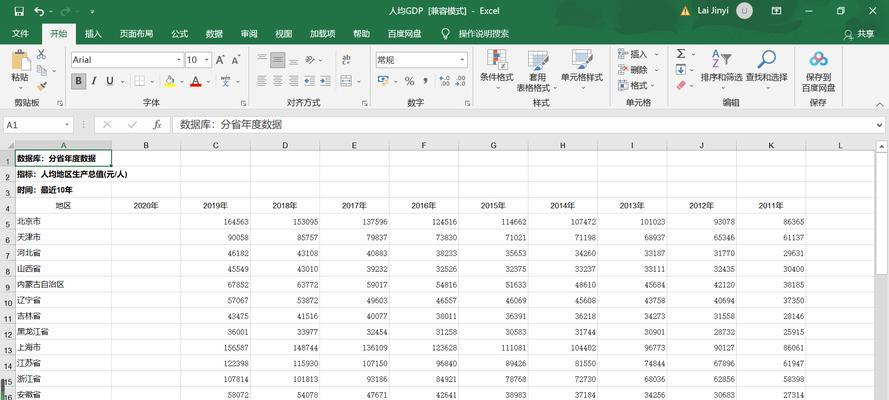Viewport: 889px width, 400px height.
Task: Toggle align text right
Action: tap(293, 81)
